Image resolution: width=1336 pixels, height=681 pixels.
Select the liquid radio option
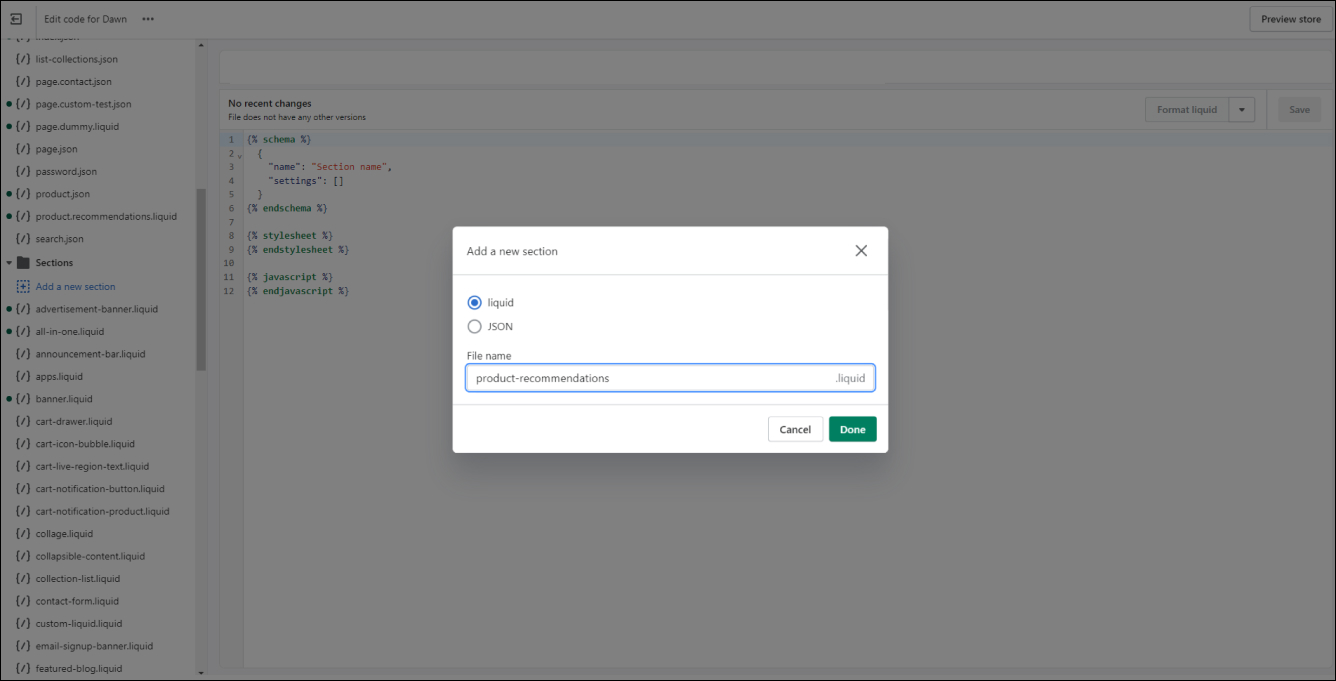[x=475, y=303]
